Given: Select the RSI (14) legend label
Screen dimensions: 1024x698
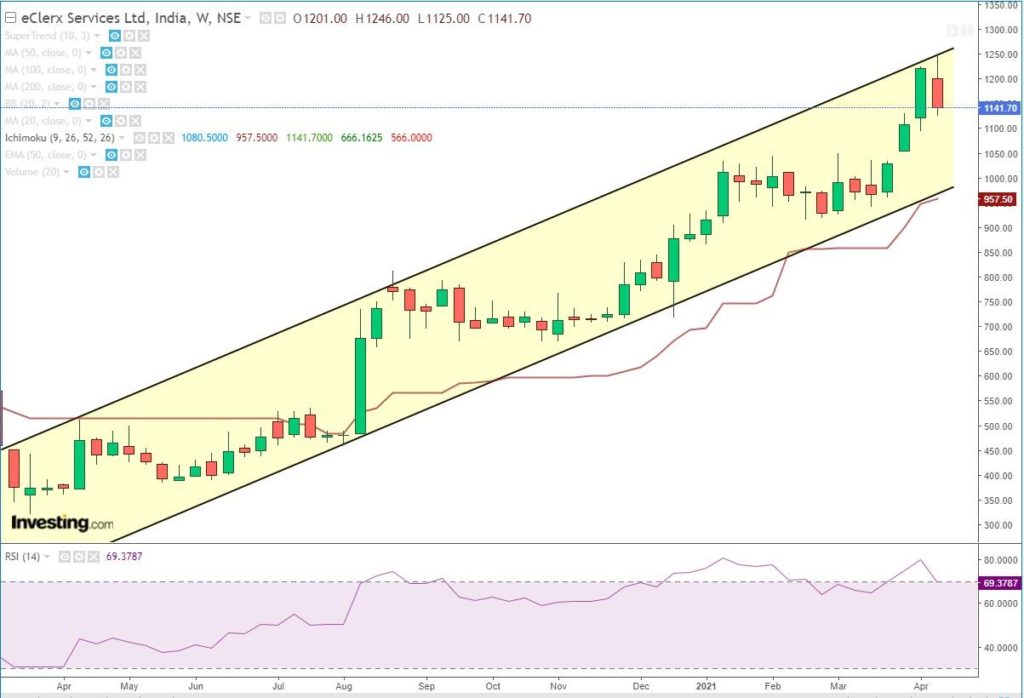Looking at the screenshot, I should point(22,557).
